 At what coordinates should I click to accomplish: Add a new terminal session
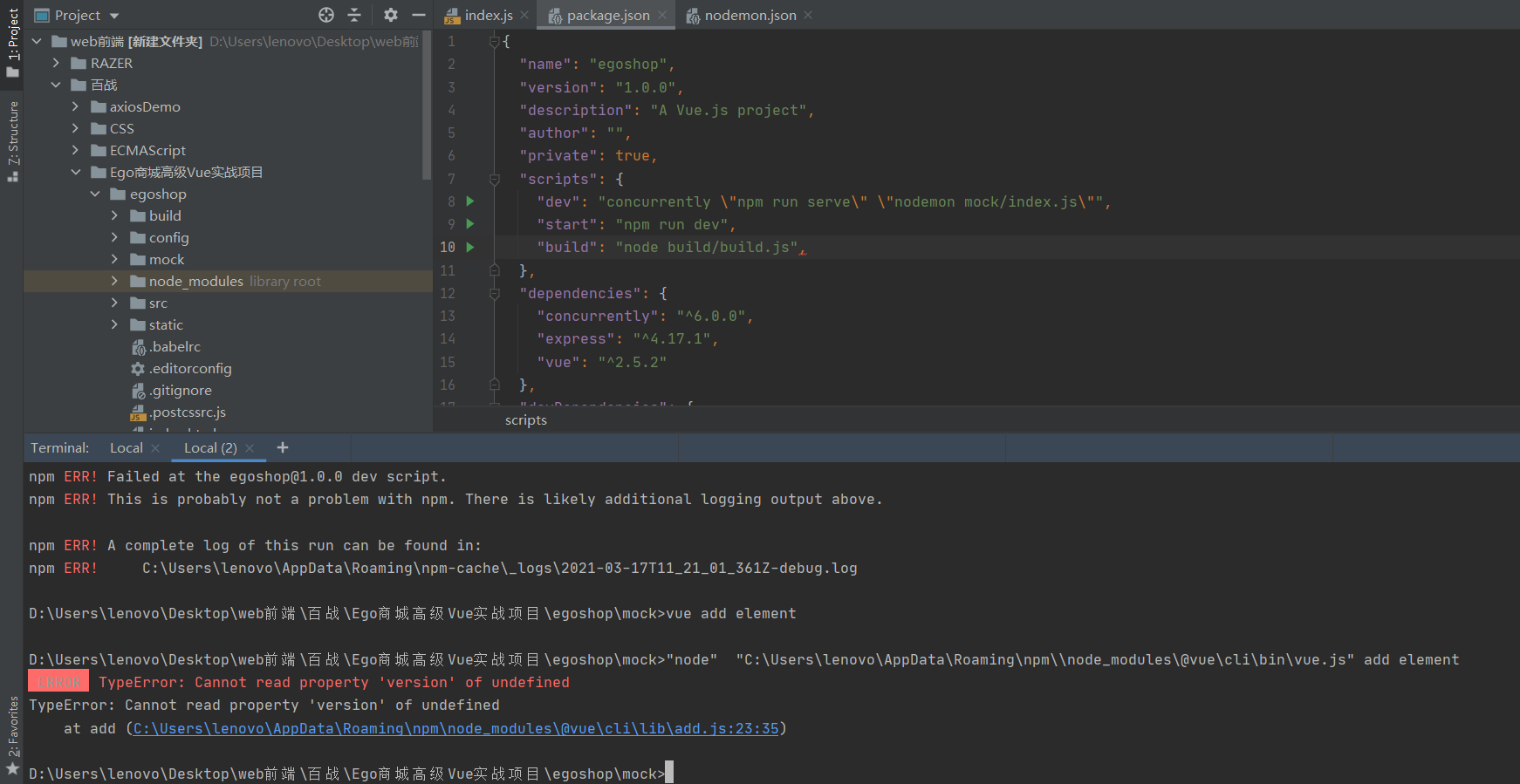click(283, 447)
